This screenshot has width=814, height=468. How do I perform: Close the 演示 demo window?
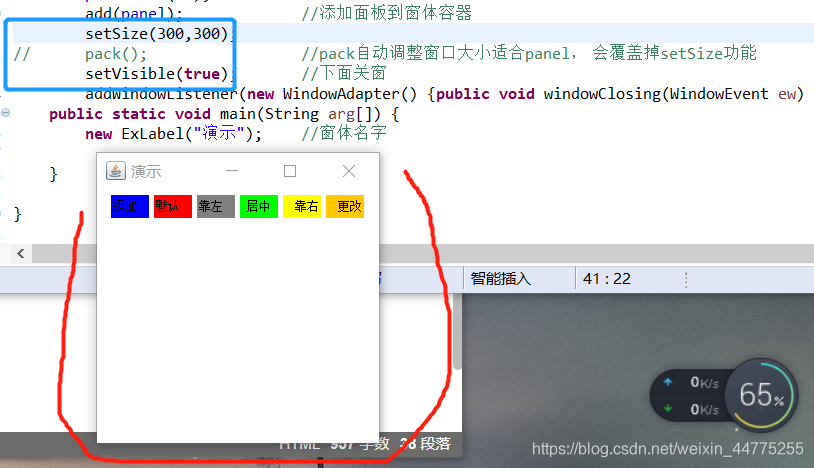tap(349, 171)
